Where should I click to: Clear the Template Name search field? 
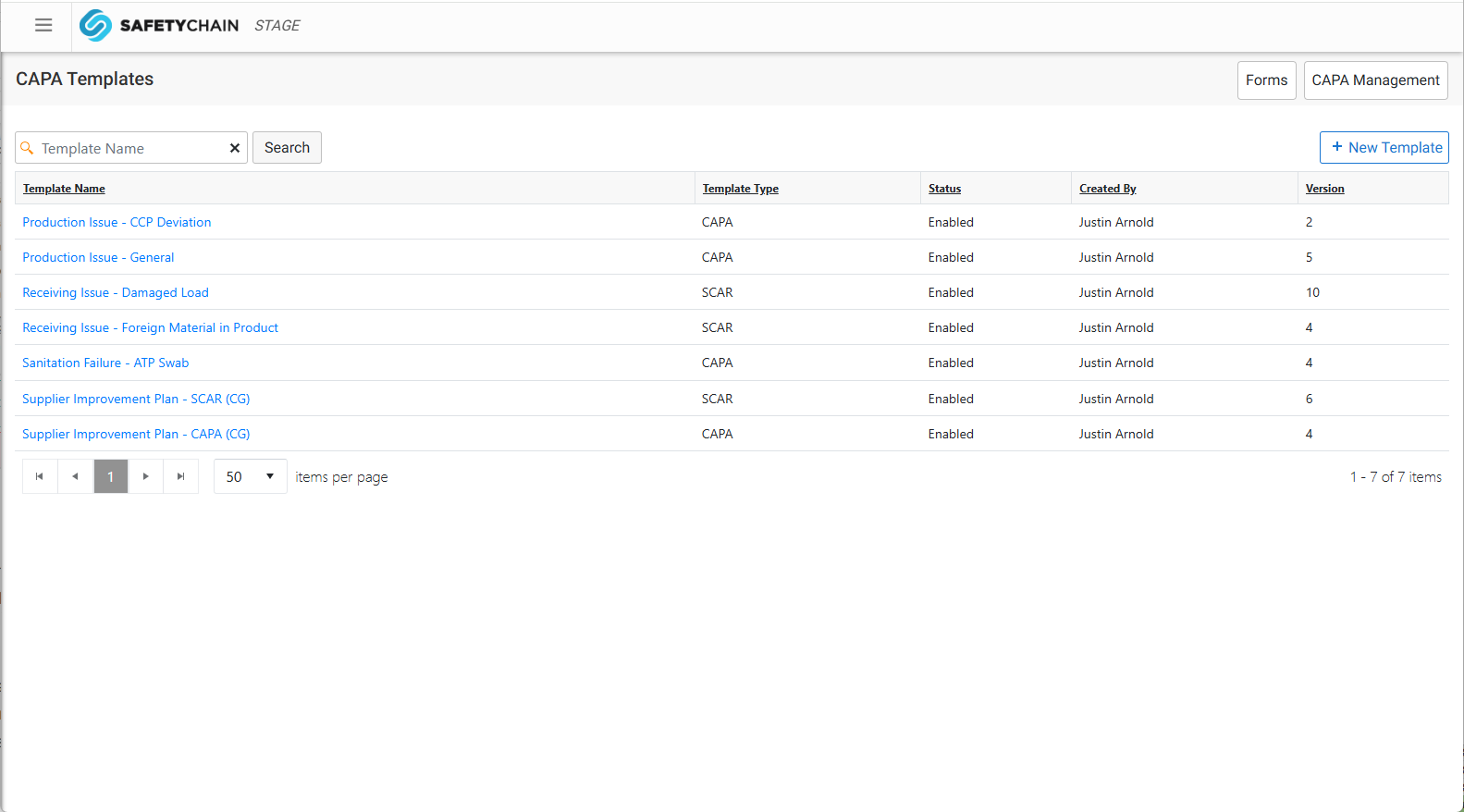(x=235, y=148)
